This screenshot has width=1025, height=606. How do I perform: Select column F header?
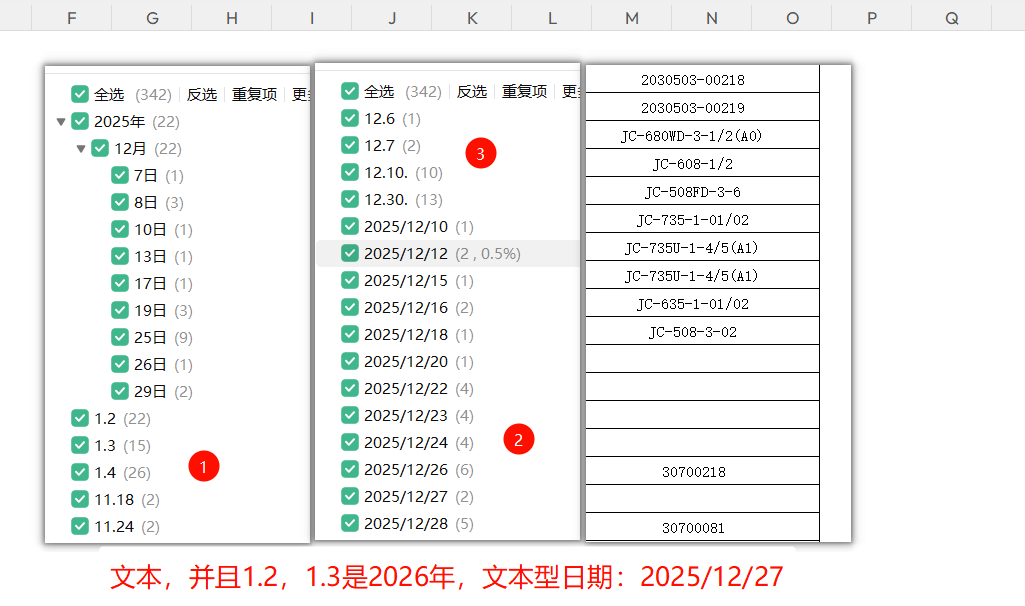[x=72, y=18]
